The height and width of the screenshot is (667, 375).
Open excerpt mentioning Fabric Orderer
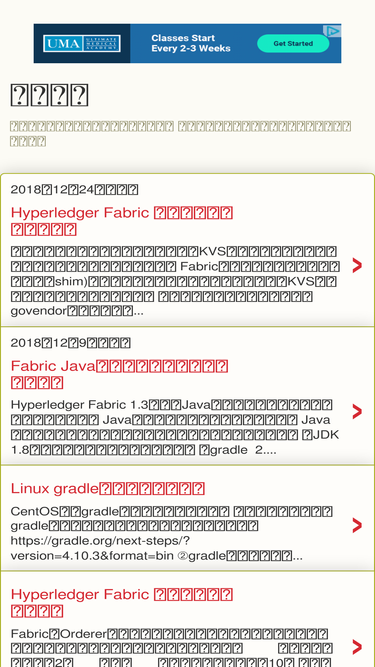click(x=172, y=647)
